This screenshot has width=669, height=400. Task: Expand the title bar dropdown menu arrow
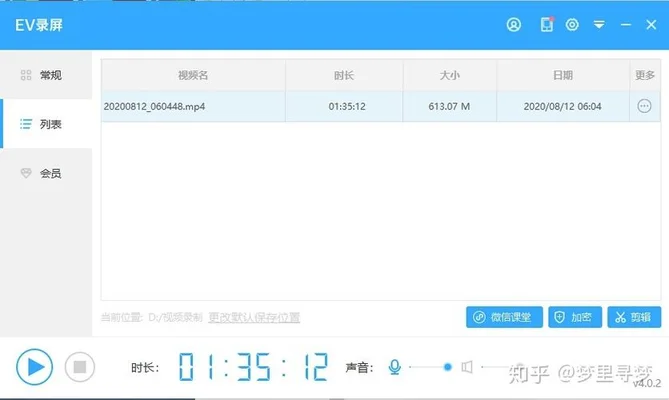coord(599,25)
